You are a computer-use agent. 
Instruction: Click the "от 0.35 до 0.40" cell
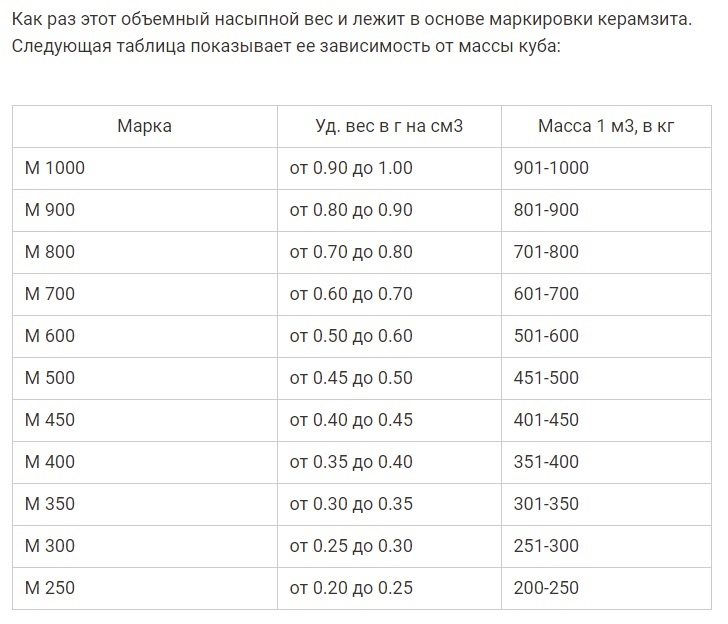click(x=351, y=462)
